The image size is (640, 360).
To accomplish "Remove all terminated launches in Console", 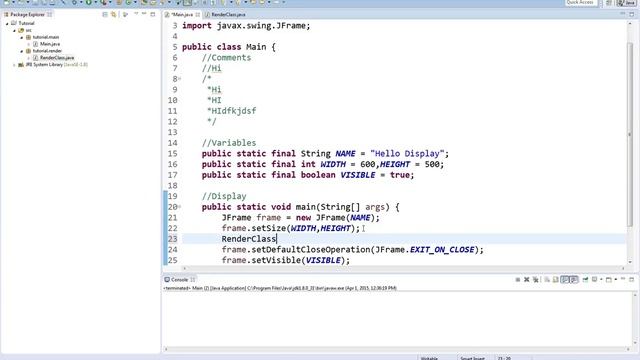I will (536, 280).
